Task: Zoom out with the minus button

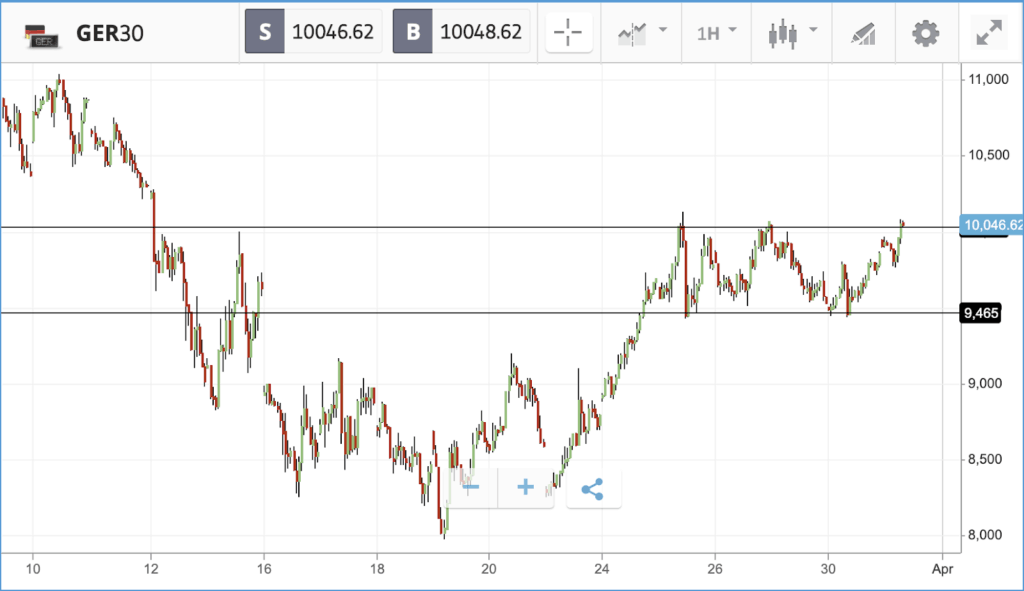Action: coord(471,487)
